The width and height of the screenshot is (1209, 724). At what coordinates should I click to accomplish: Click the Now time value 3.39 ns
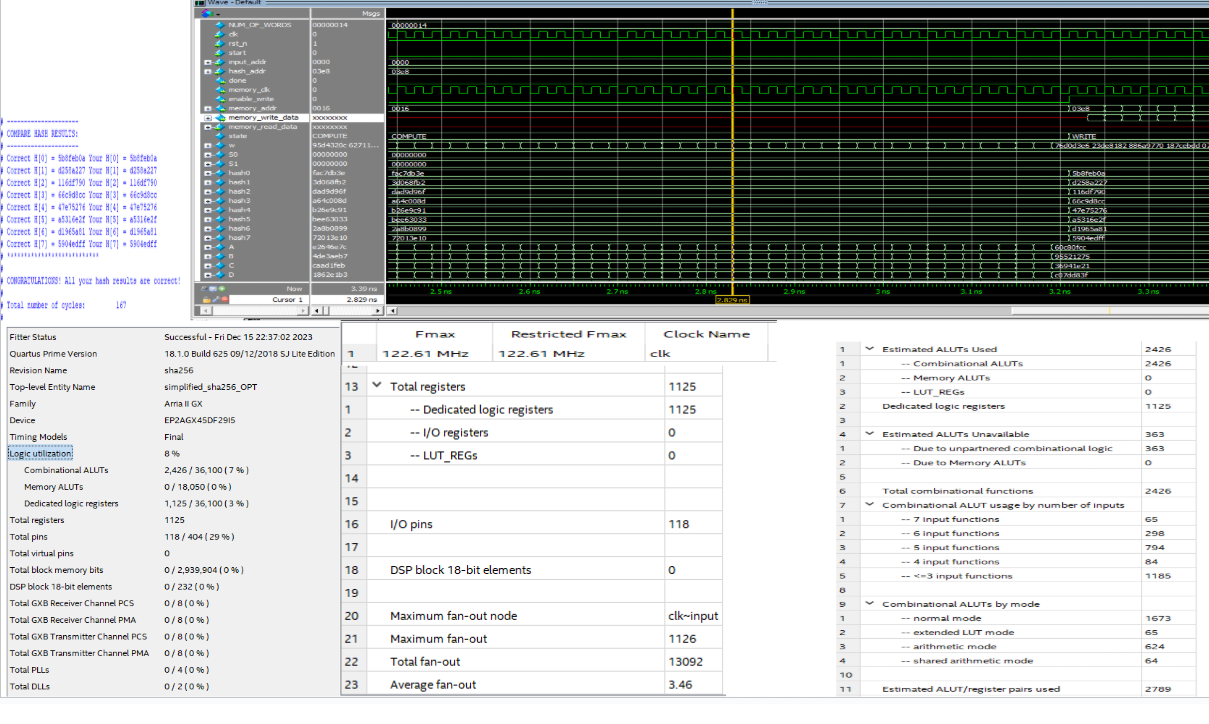(364, 289)
